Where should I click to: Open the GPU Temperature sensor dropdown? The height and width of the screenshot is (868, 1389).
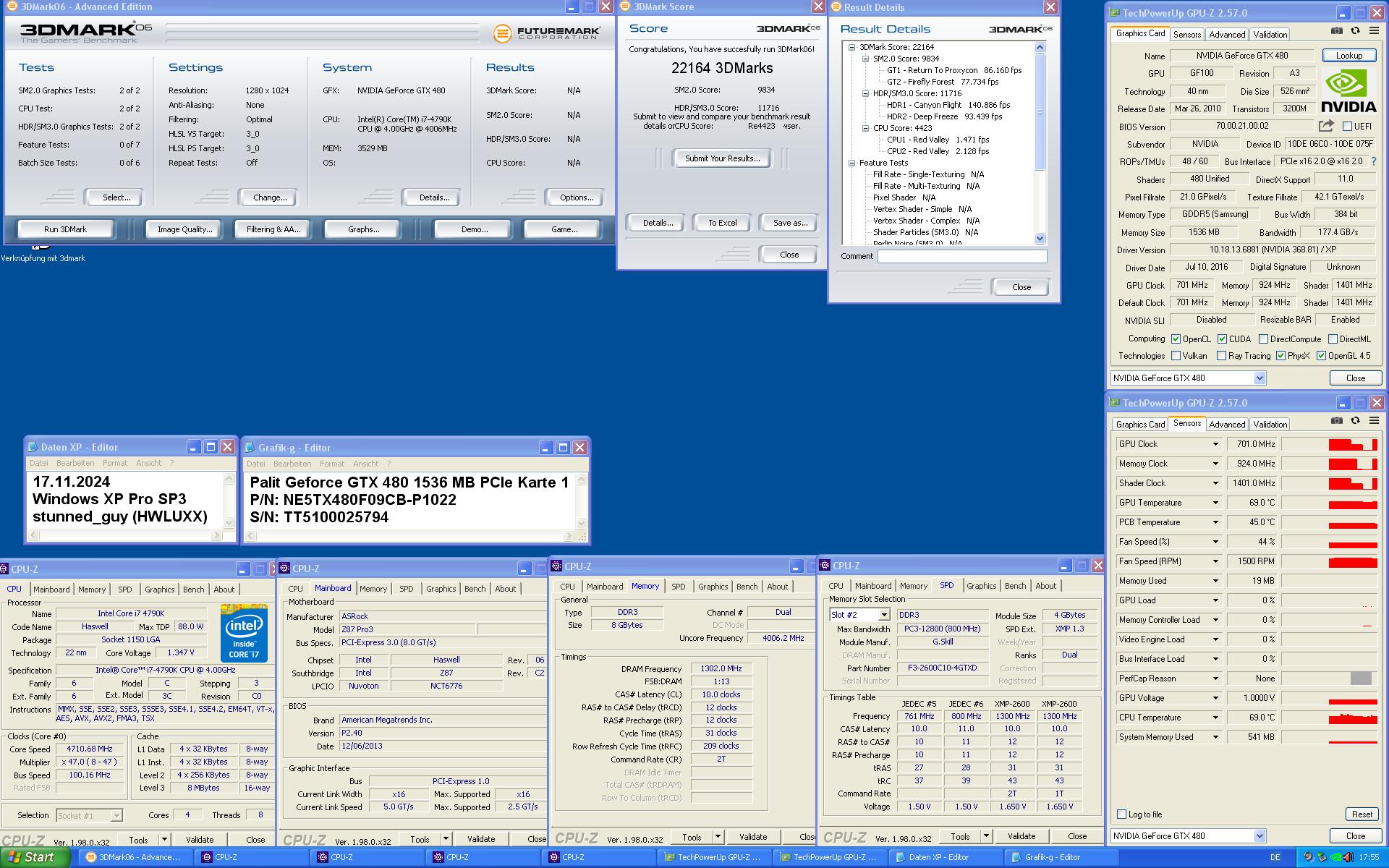click(1215, 503)
